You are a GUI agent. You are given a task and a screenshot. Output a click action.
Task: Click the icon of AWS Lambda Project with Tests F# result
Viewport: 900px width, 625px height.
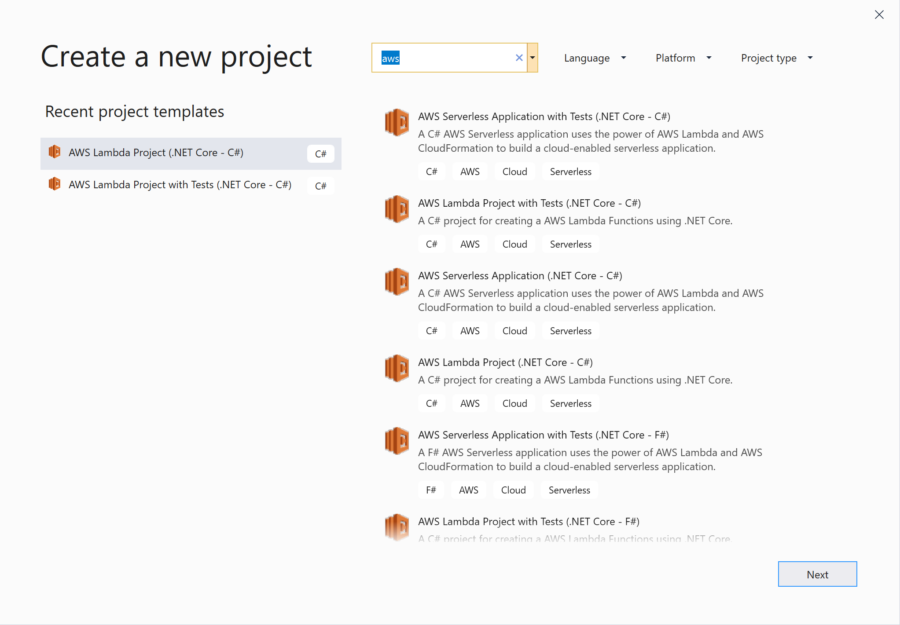(x=397, y=527)
